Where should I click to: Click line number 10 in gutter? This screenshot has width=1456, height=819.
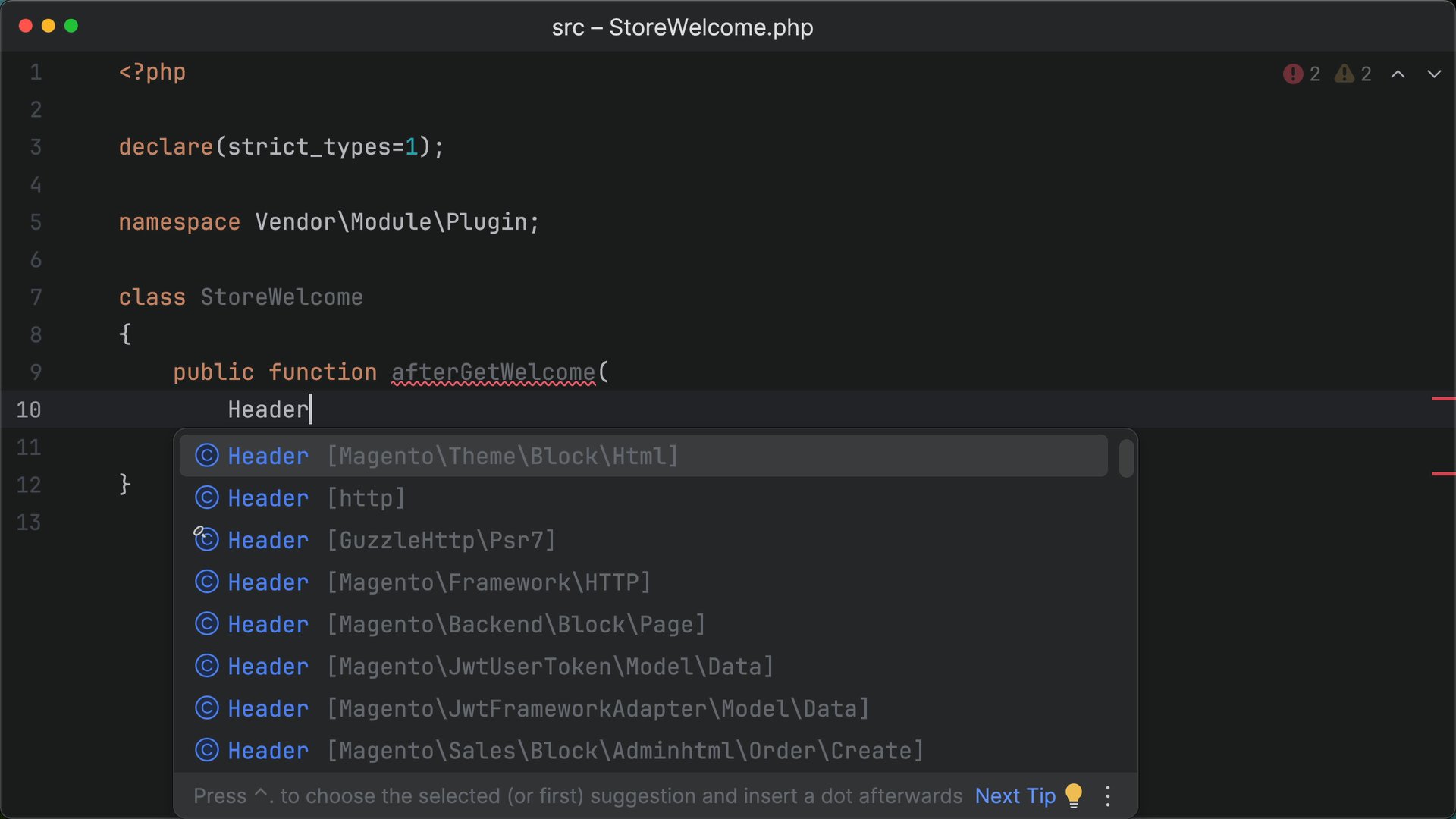coord(29,409)
